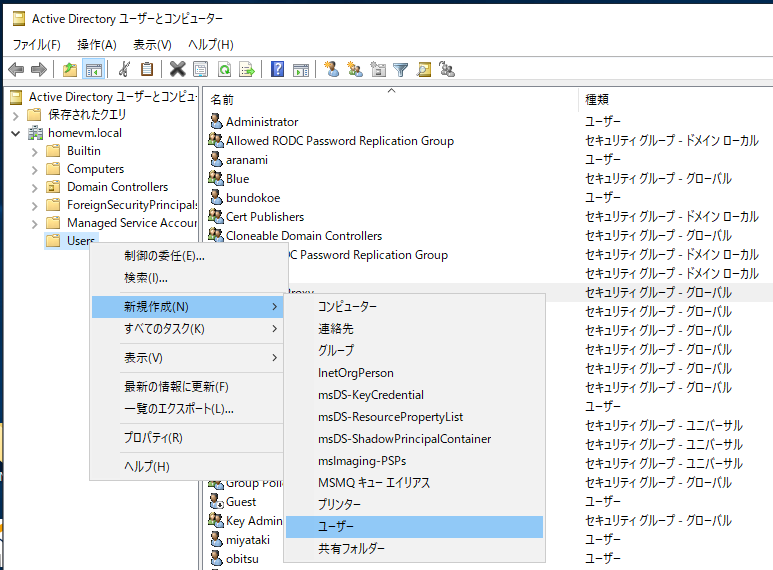773x570 pixels.
Task: Choose 検索(I)... from context menu
Action: click(x=187, y=278)
